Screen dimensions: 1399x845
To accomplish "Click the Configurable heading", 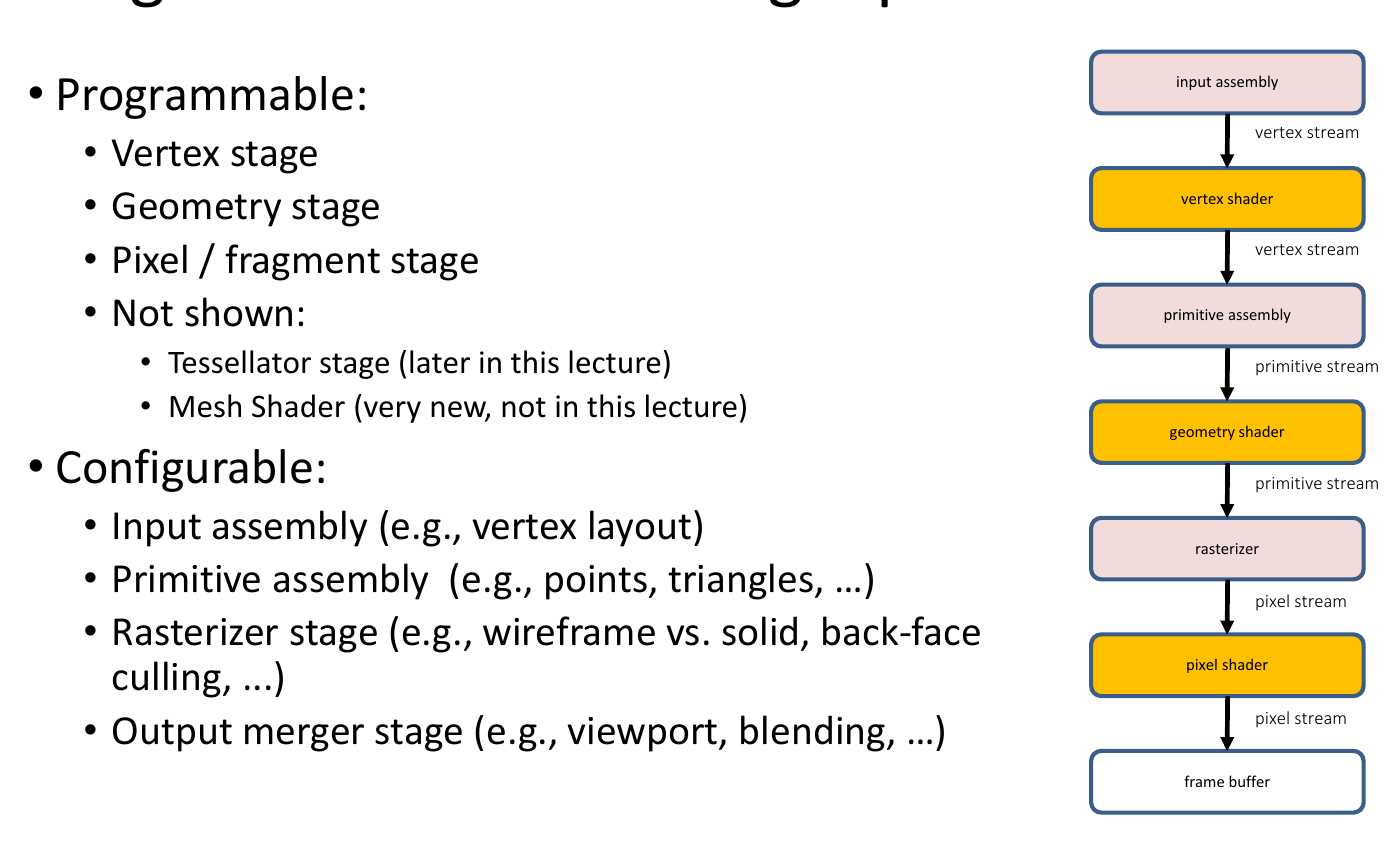I will (191, 468).
